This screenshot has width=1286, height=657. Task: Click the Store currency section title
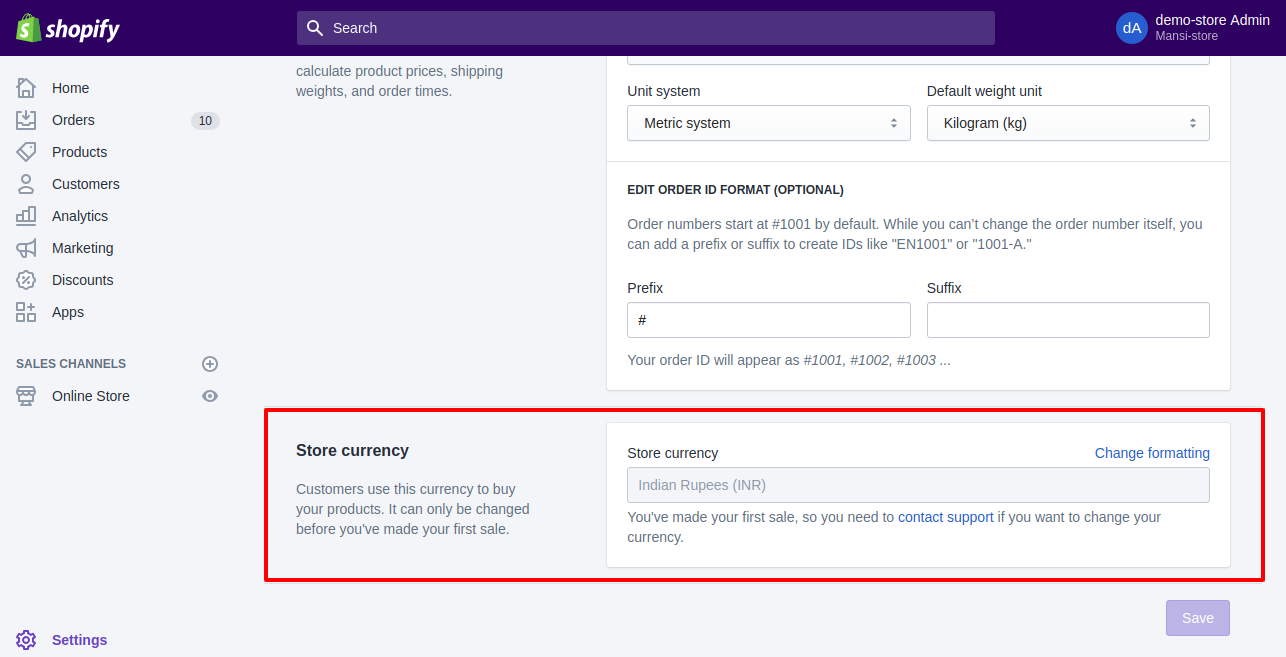352,451
